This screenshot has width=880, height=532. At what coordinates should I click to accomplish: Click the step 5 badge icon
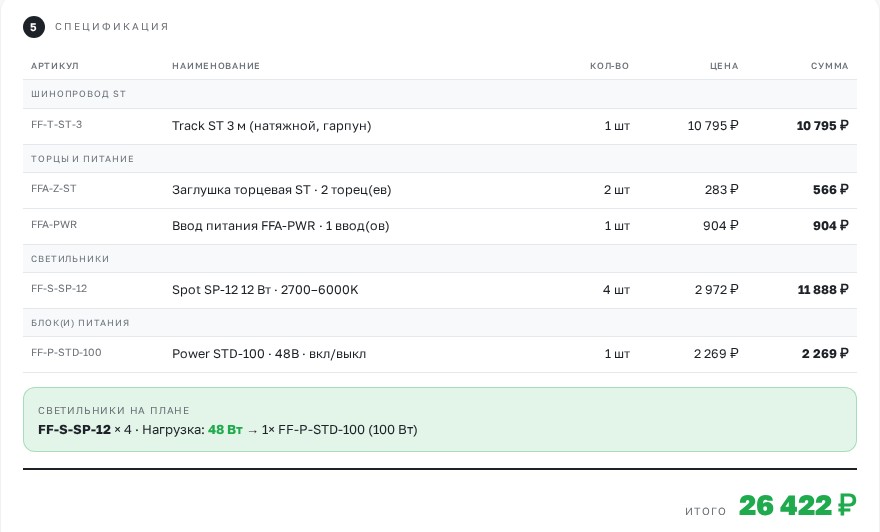[x=34, y=27]
